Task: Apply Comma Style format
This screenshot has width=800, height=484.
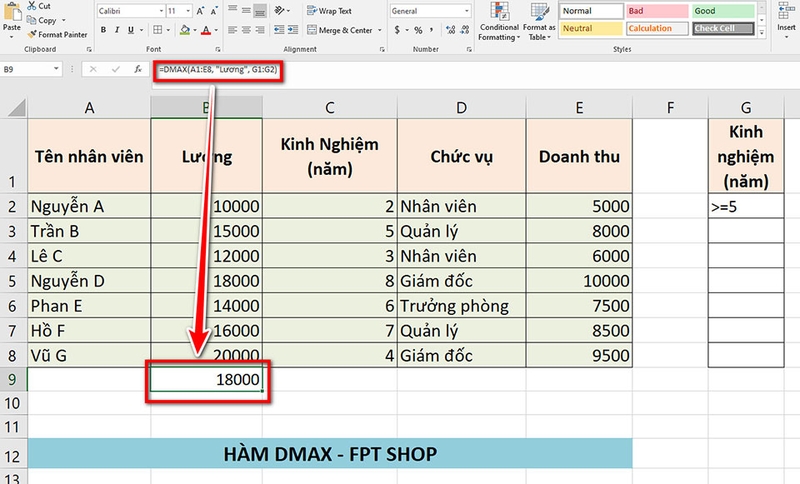Action: 432,30
